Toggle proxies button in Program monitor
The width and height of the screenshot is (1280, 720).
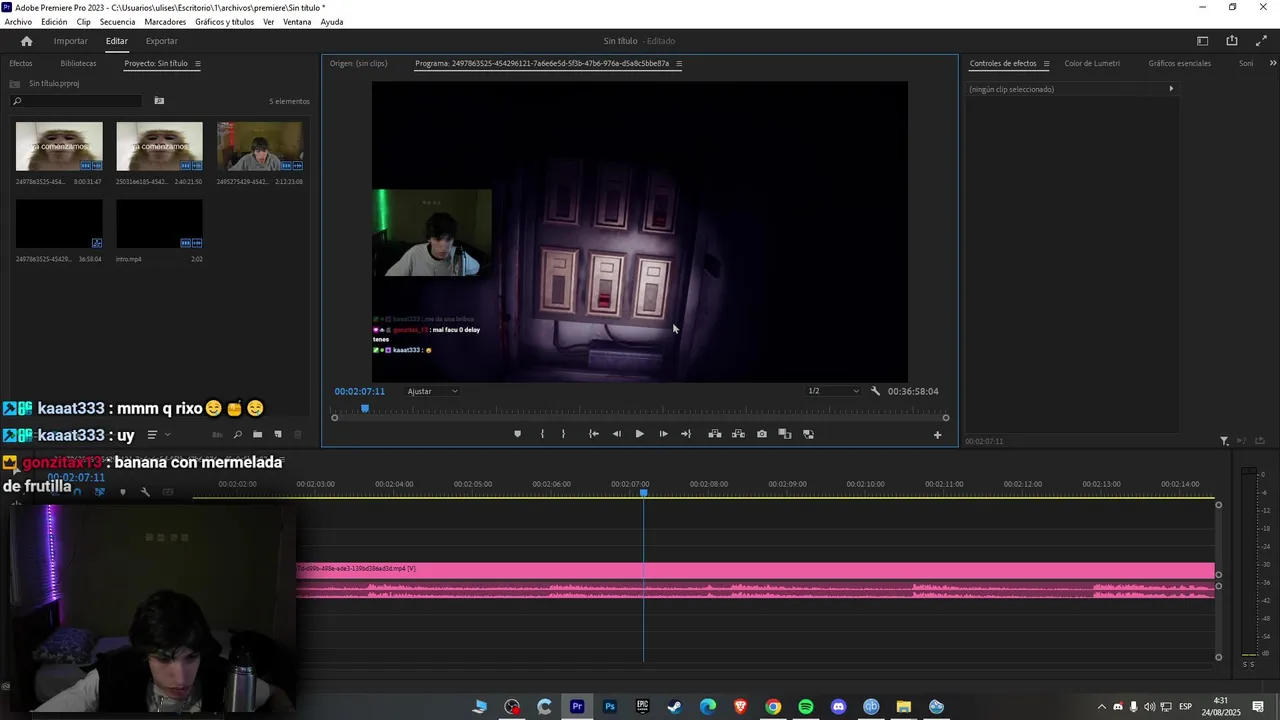[x=808, y=434]
